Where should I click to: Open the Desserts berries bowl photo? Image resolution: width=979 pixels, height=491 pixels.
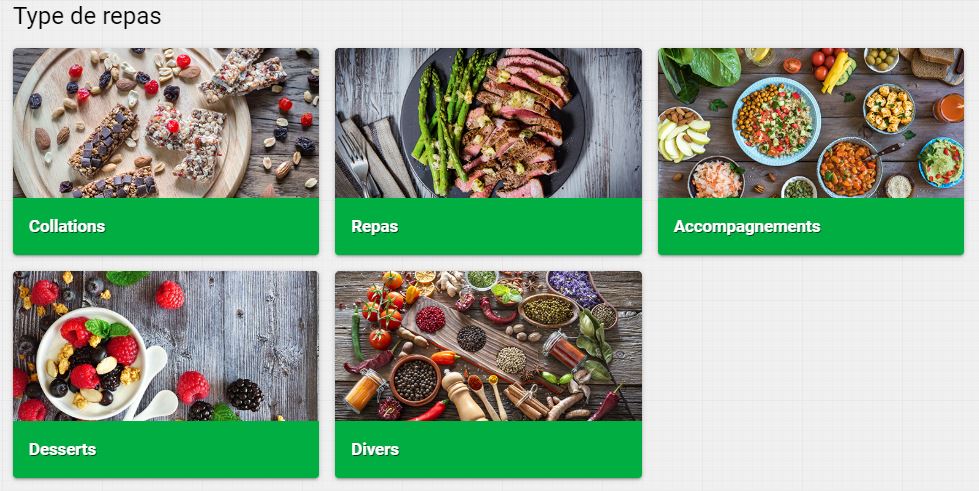[x=166, y=346]
